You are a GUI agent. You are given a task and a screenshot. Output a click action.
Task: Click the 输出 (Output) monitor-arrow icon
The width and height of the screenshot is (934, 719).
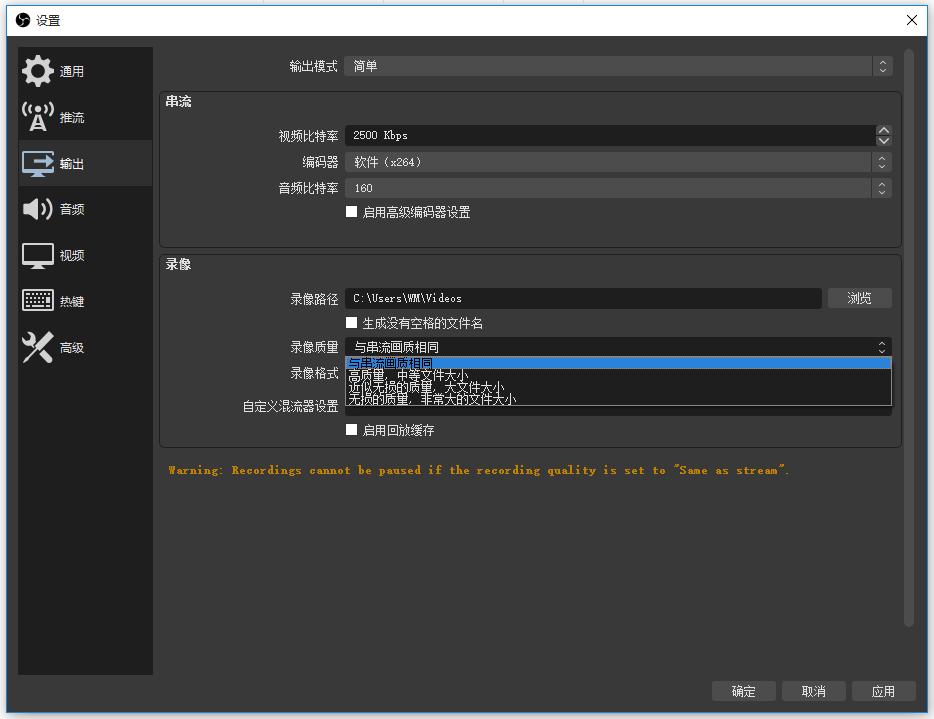pos(38,163)
